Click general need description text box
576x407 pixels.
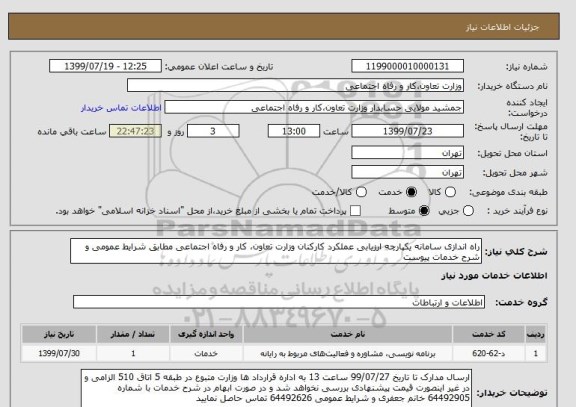(276, 251)
